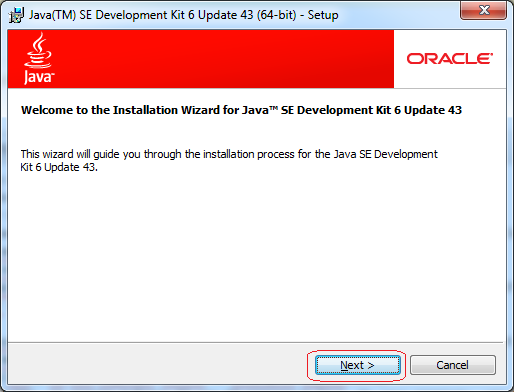Image resolution: width=514 pixels, height=392 pixels.
Task: Click the registered mark on Oracle logo
Action: [491, 54]
